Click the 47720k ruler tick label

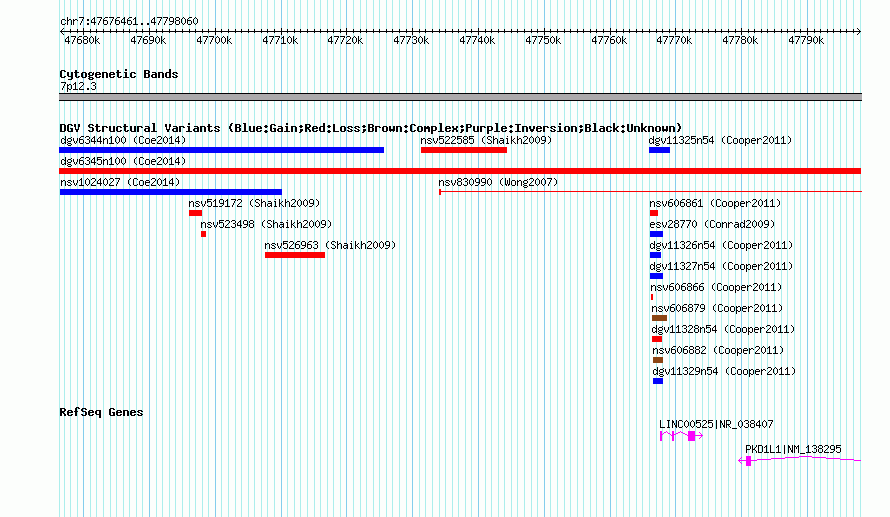[x=345, y=40]
